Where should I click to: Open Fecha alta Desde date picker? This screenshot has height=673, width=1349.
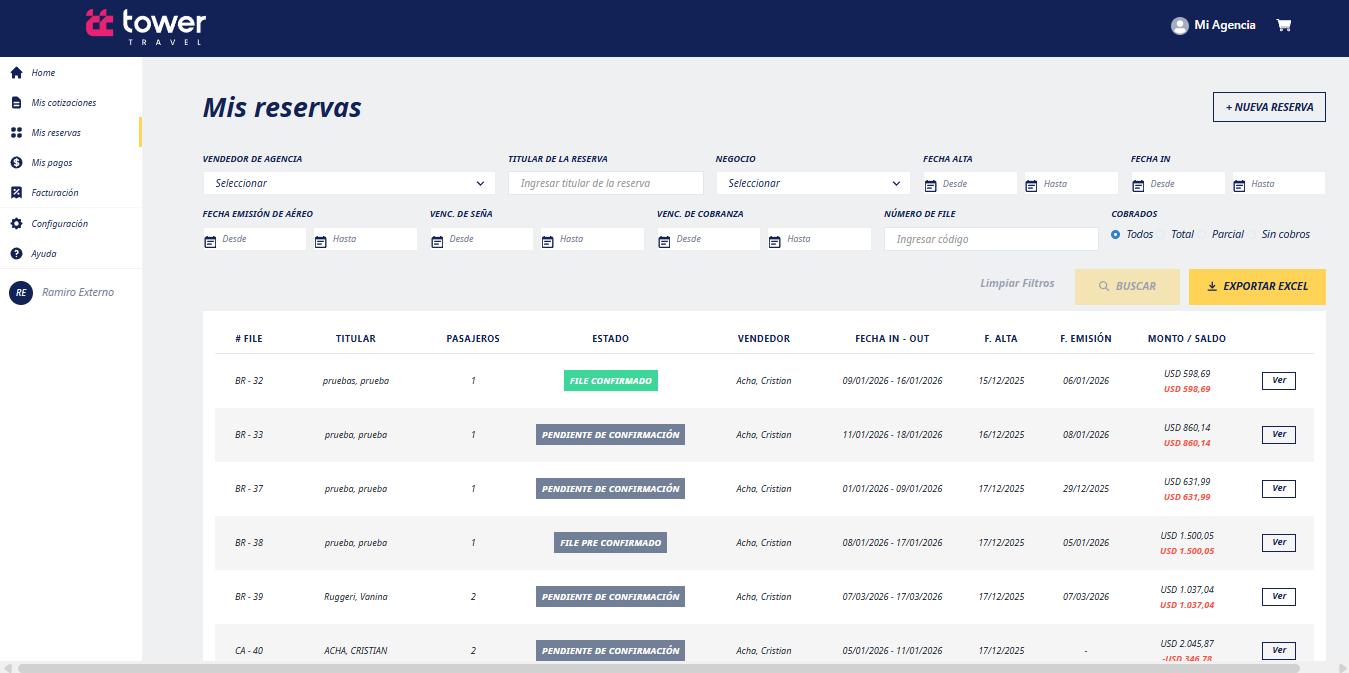click(x=968, y=184)
